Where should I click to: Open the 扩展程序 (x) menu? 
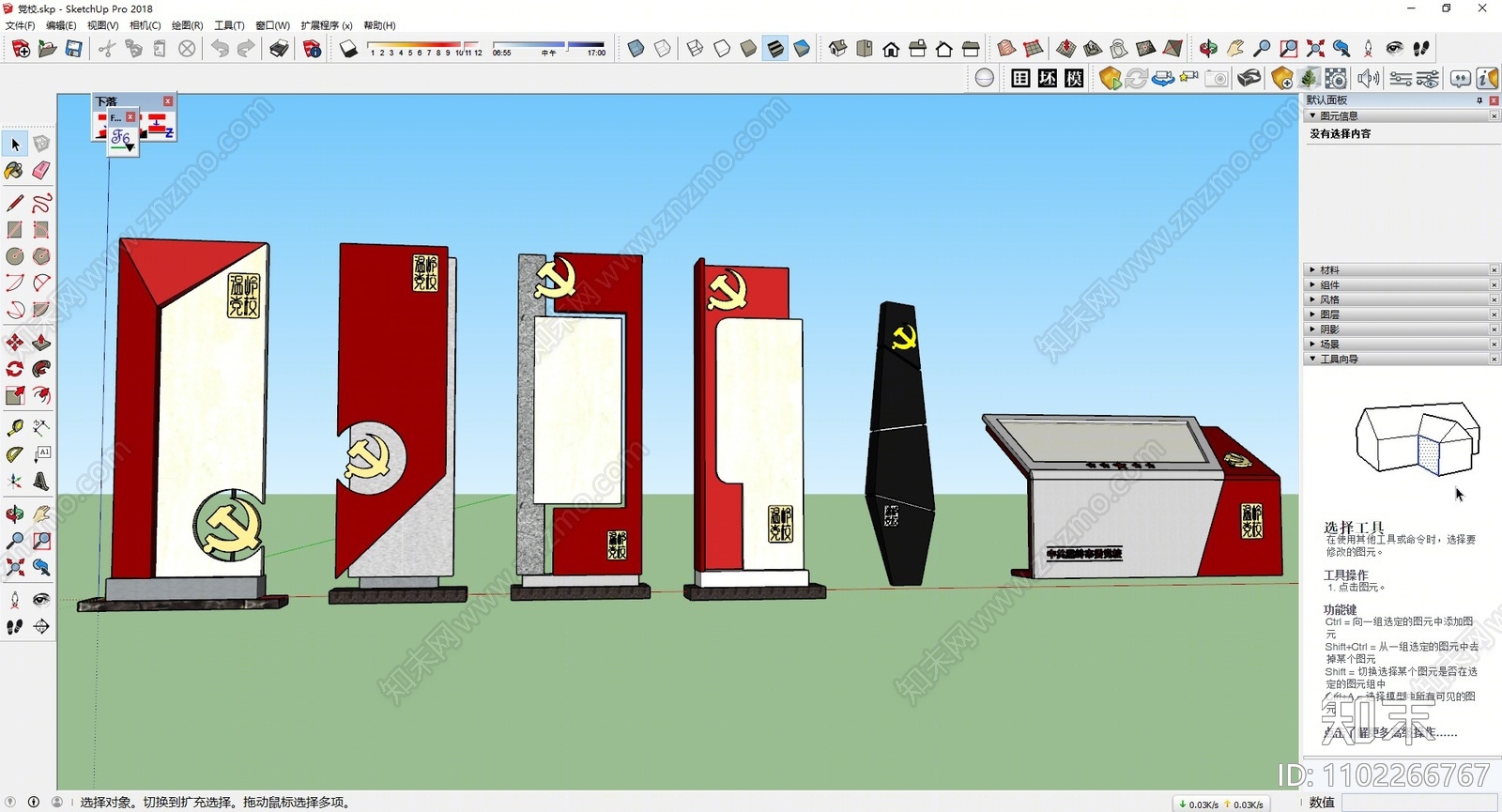[327, 25]
